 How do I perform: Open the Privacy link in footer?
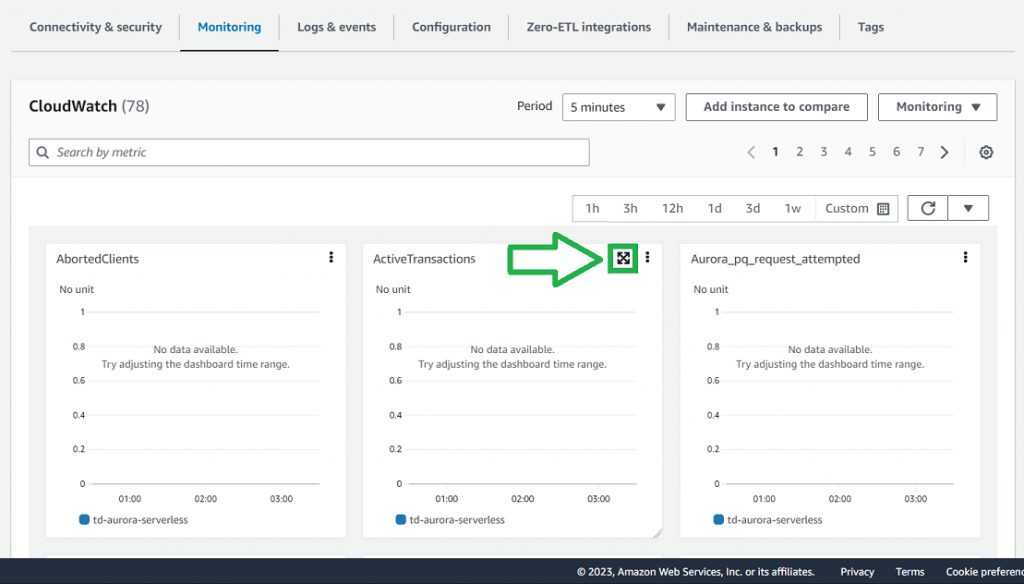click(857, 572)
